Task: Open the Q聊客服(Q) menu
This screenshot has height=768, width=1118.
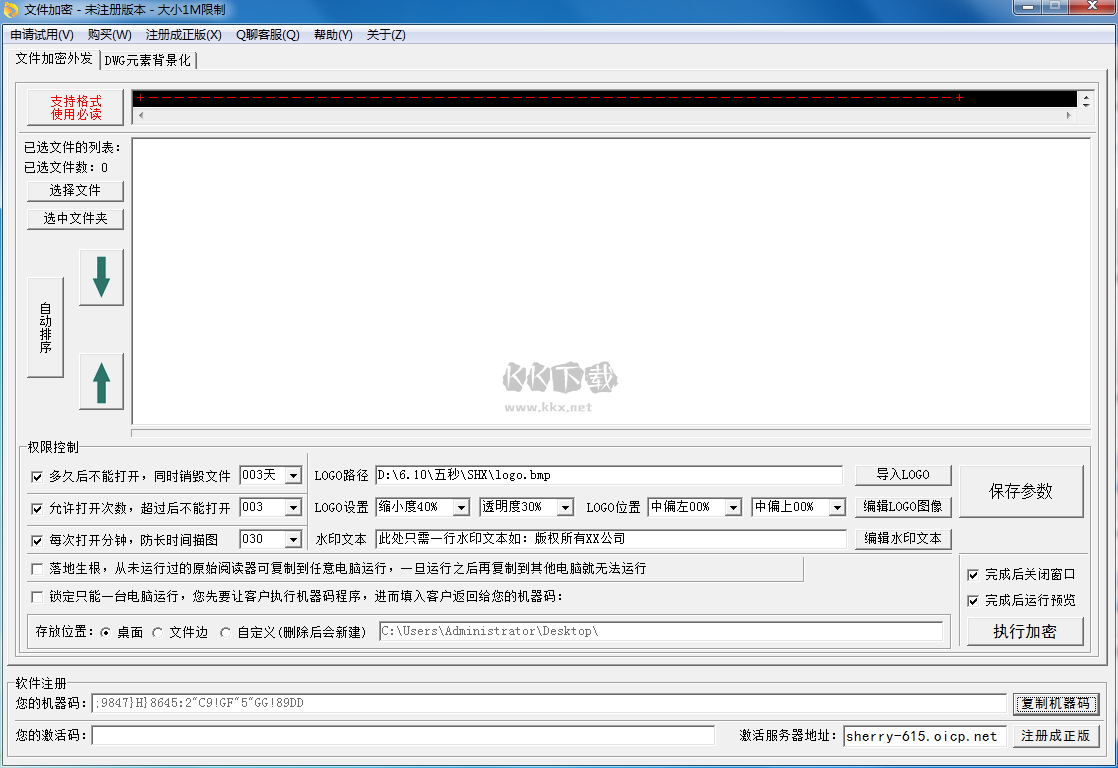Action: coord(267,34)
